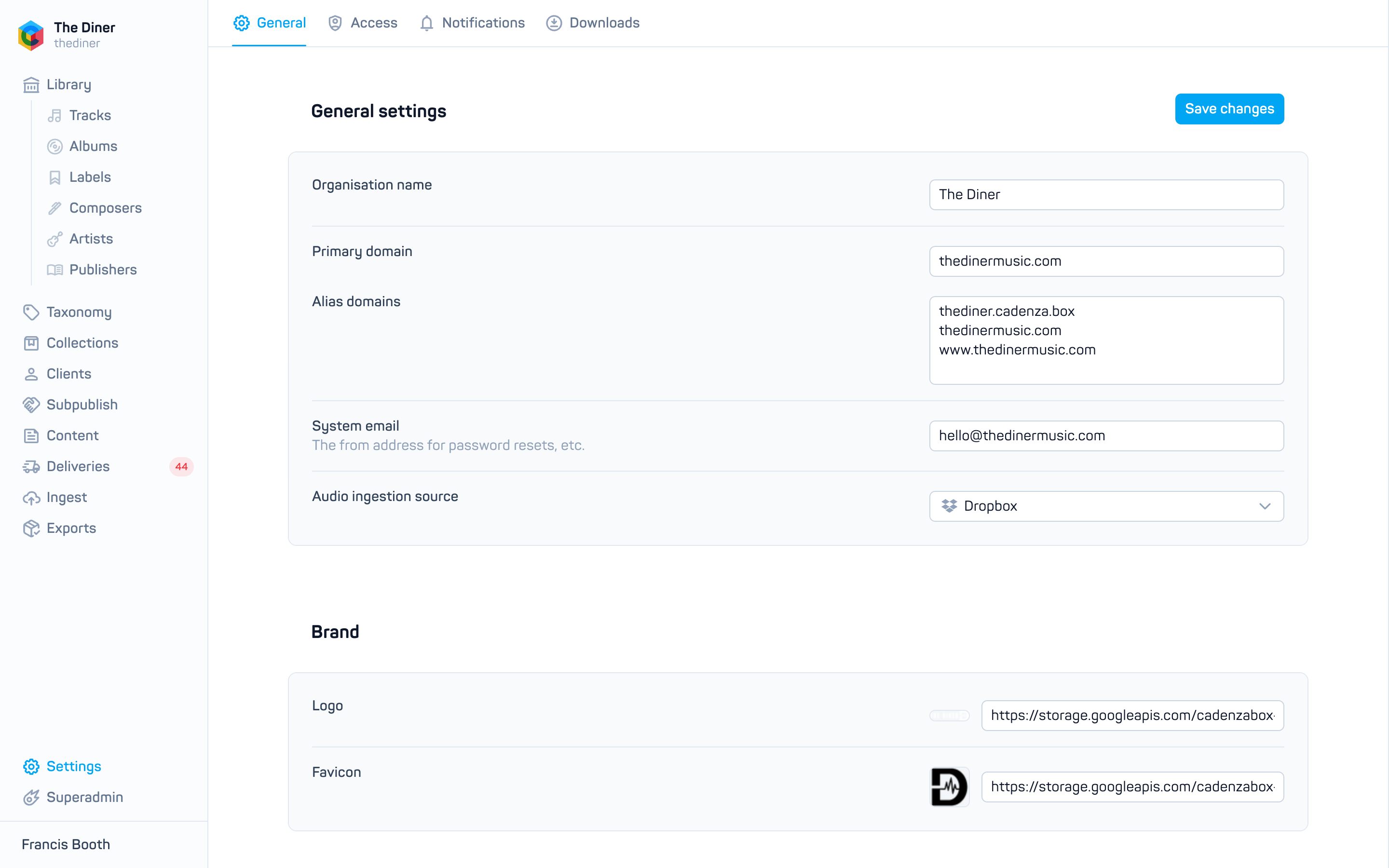The width and height of the screenshot is (1389, 868).
Task: Click the Subpublish handshake icon
Action: coord(31,405)
